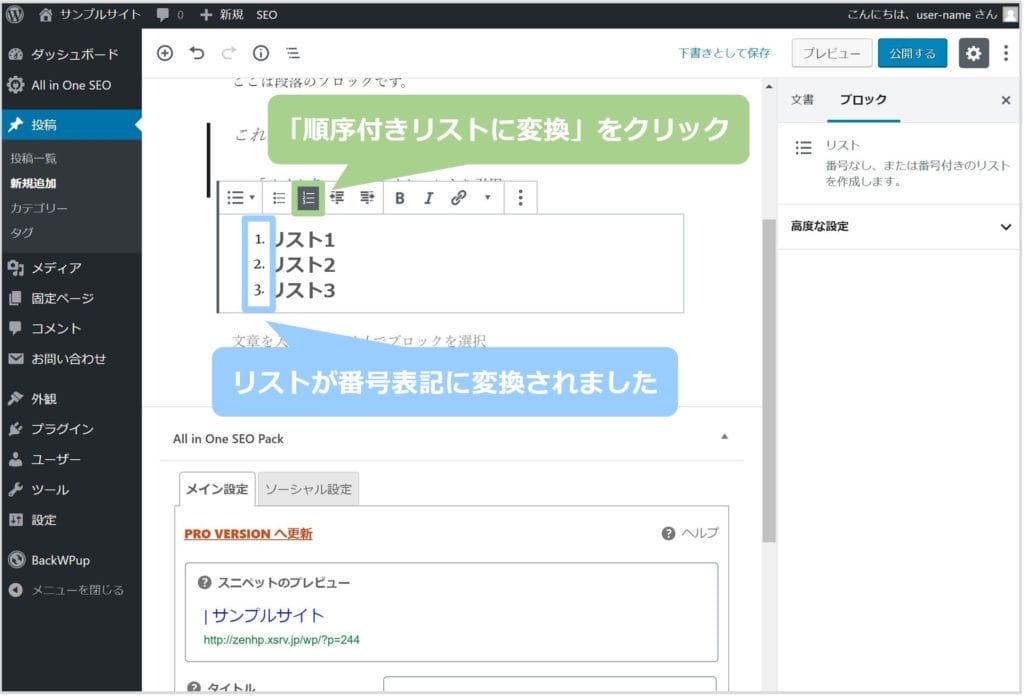Select the ソーシャル設定 tab
Screen dimensions: 1024x697
(x=308, y=489)
